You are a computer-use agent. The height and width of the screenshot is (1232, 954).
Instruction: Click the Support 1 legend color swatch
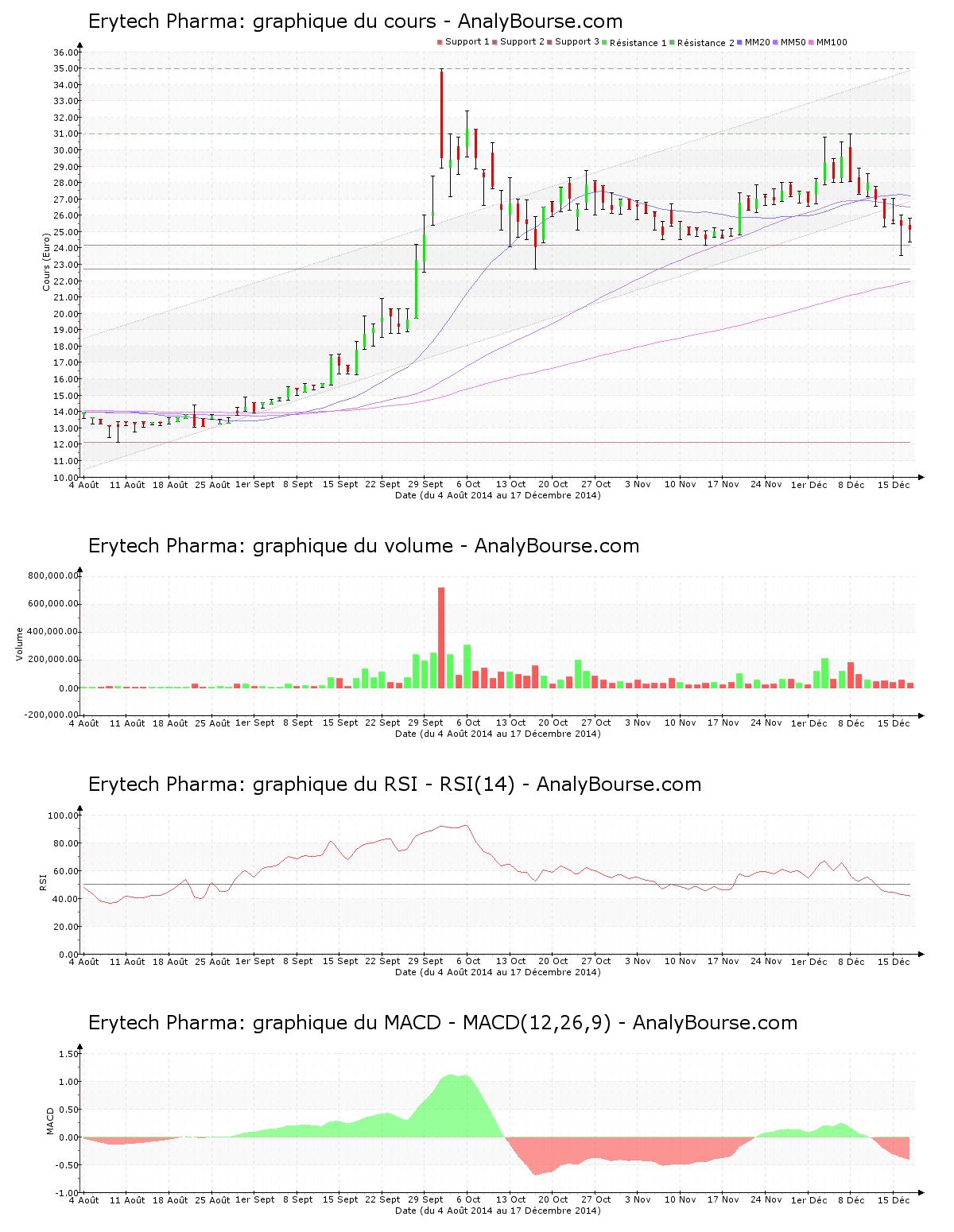[x=440, y=42]
